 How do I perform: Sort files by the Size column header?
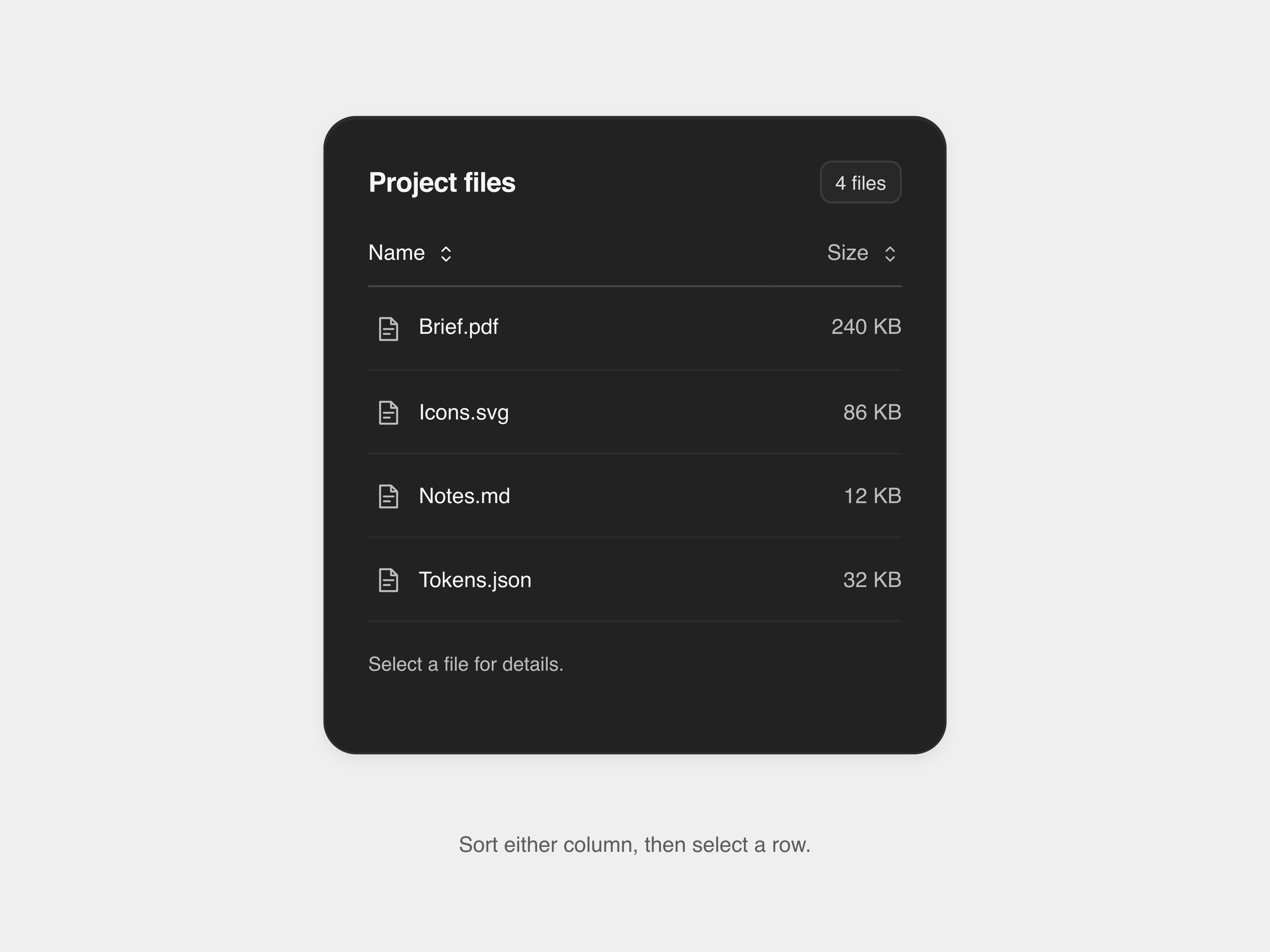[862, 253]
